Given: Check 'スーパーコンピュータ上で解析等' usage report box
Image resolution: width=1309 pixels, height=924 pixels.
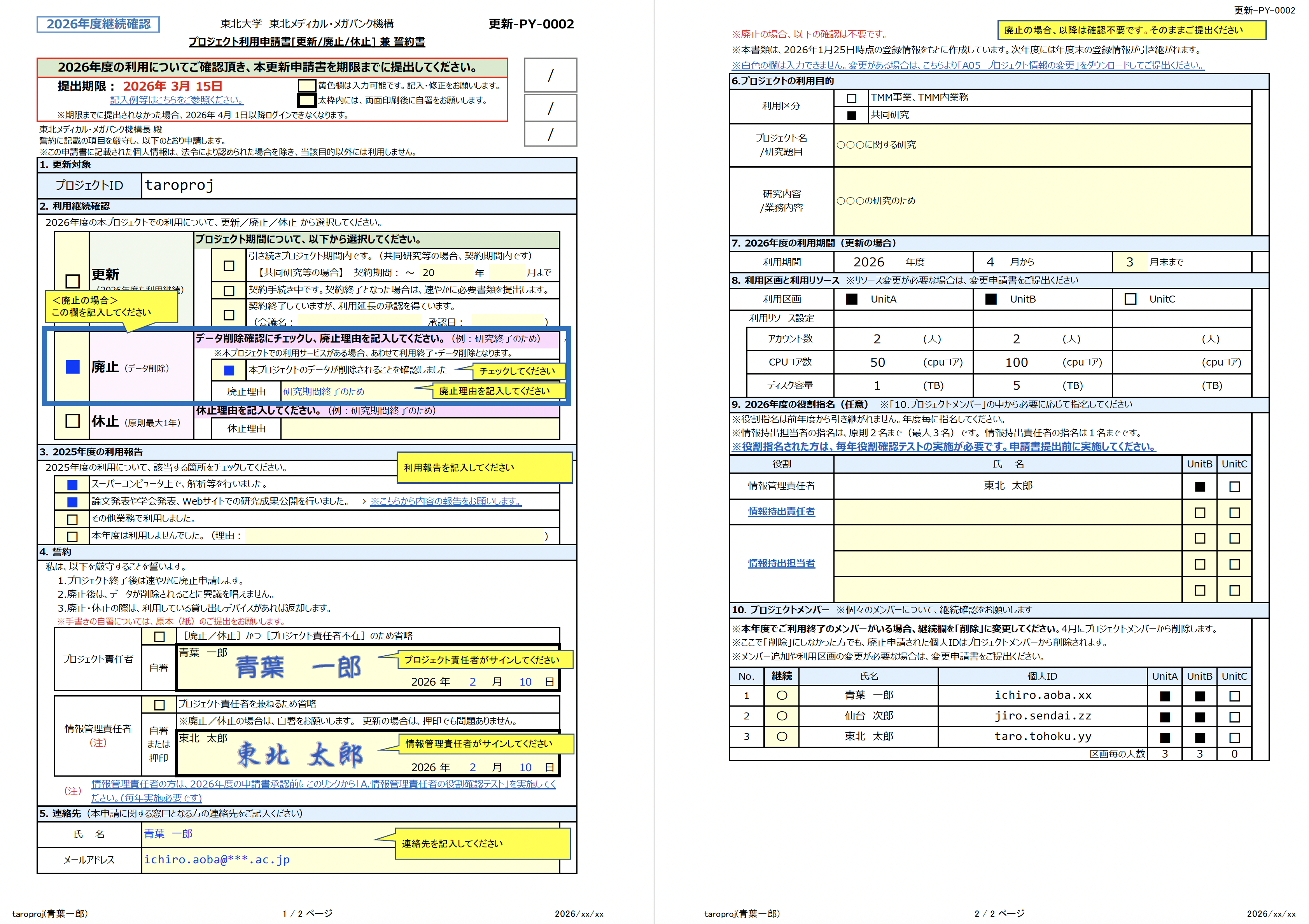Looking at the screenshot, I should coord(72,485).
